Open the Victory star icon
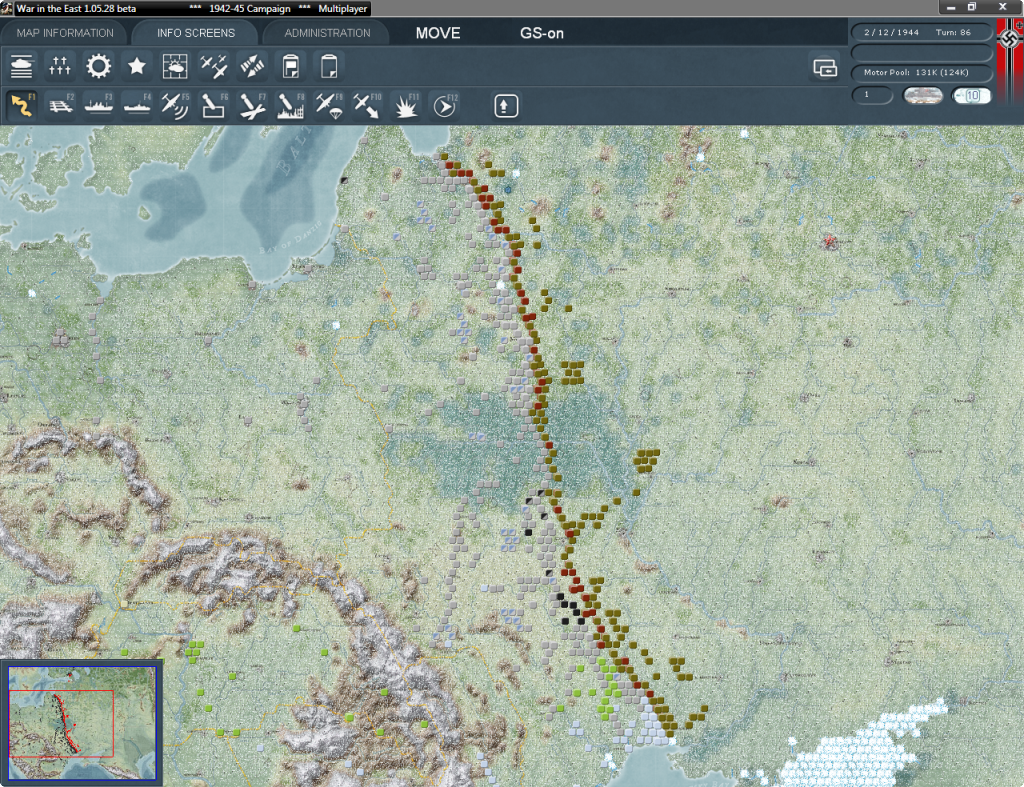 (136, 67)
